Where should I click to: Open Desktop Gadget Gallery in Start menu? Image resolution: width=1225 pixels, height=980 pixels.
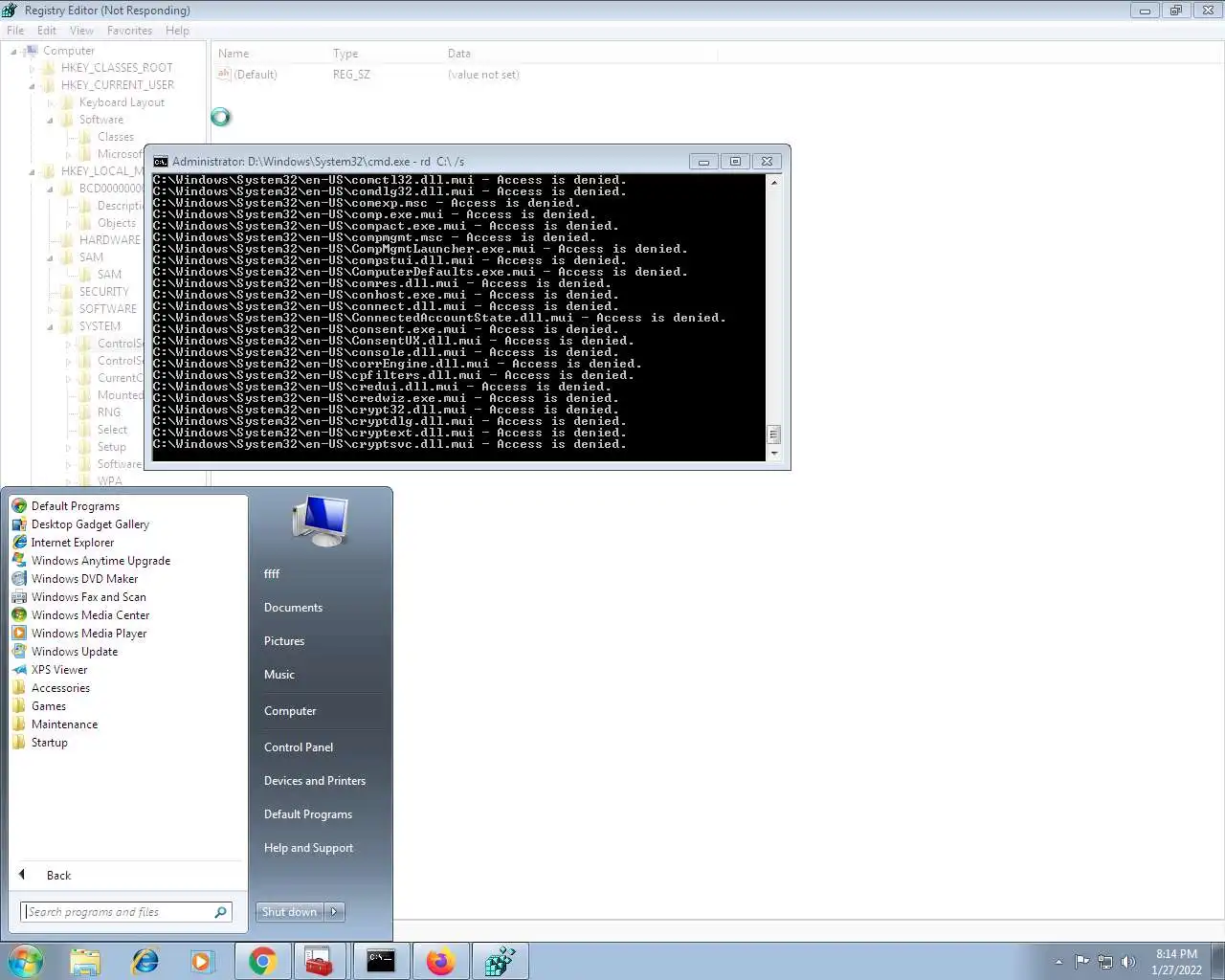click(x=90, y=524)
